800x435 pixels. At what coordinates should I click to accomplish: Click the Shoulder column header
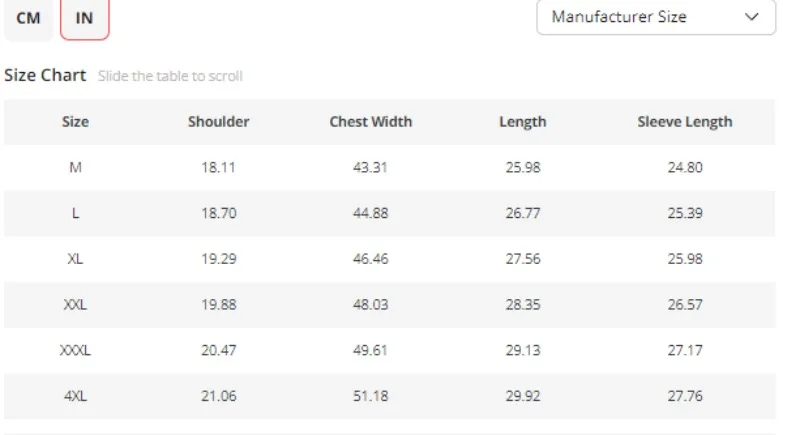click(x=218, y=122)
